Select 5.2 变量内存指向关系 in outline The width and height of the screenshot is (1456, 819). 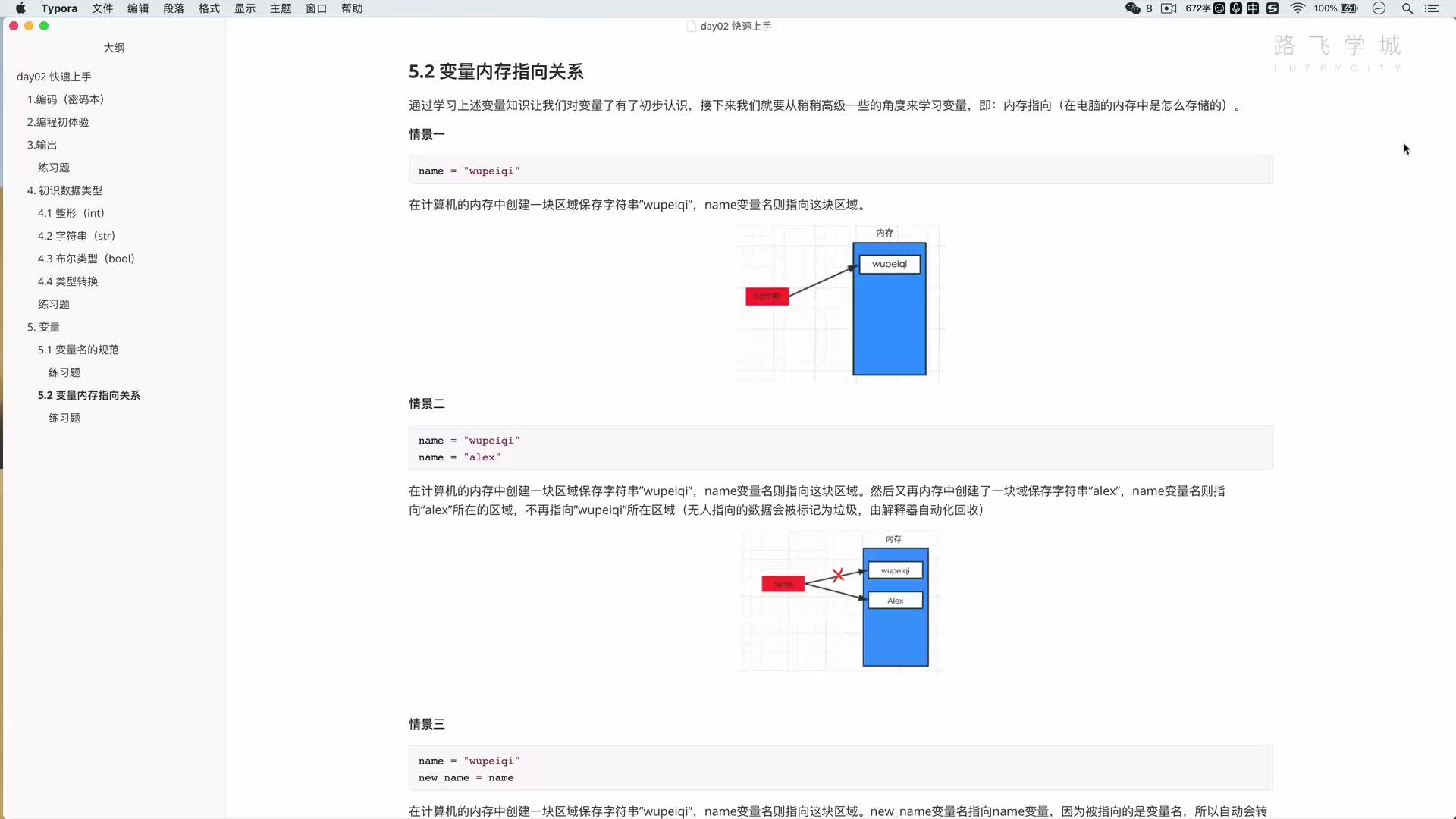click(x=89, y=395)
